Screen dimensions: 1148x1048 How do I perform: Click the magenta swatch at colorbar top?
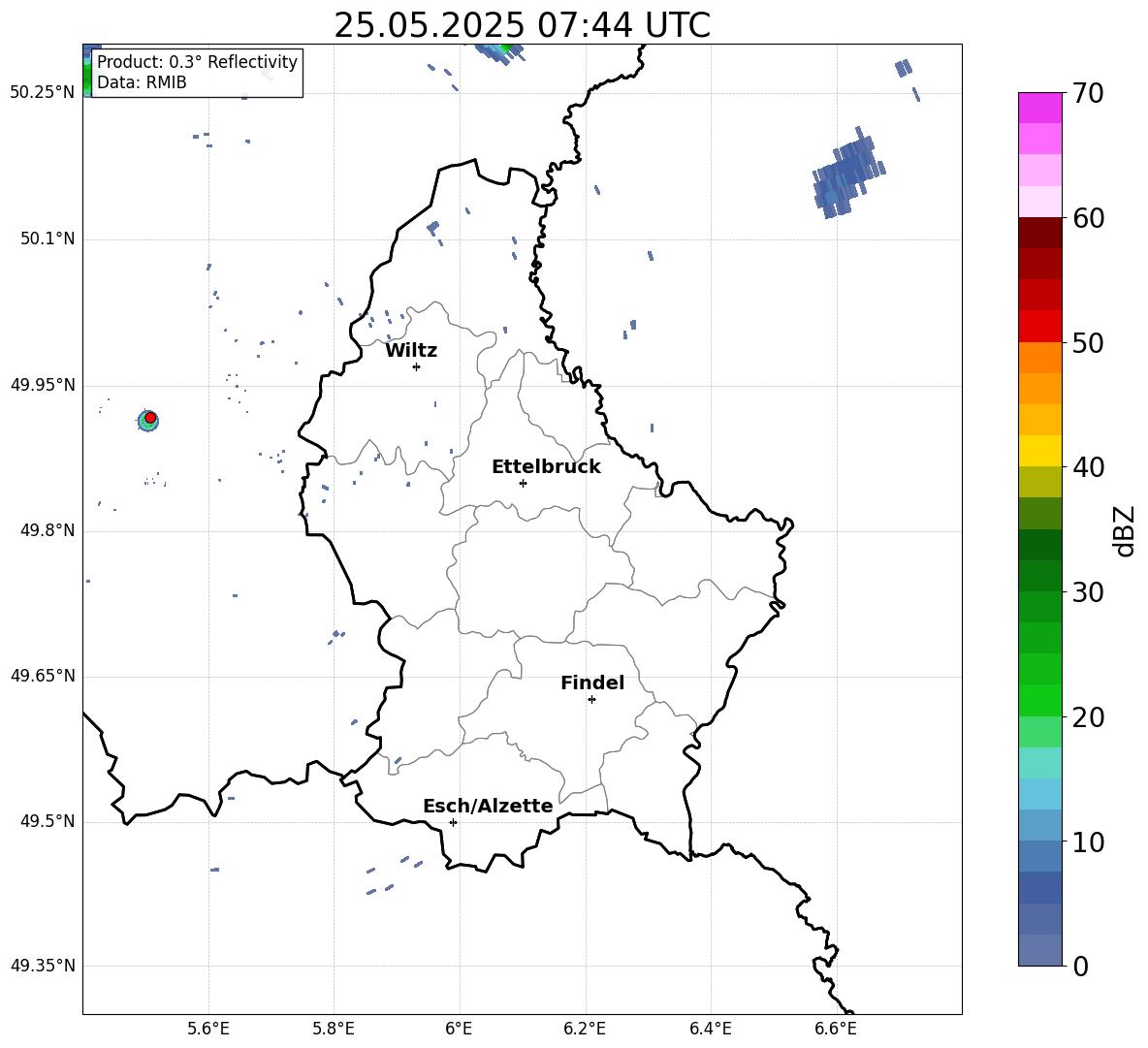1039,108
